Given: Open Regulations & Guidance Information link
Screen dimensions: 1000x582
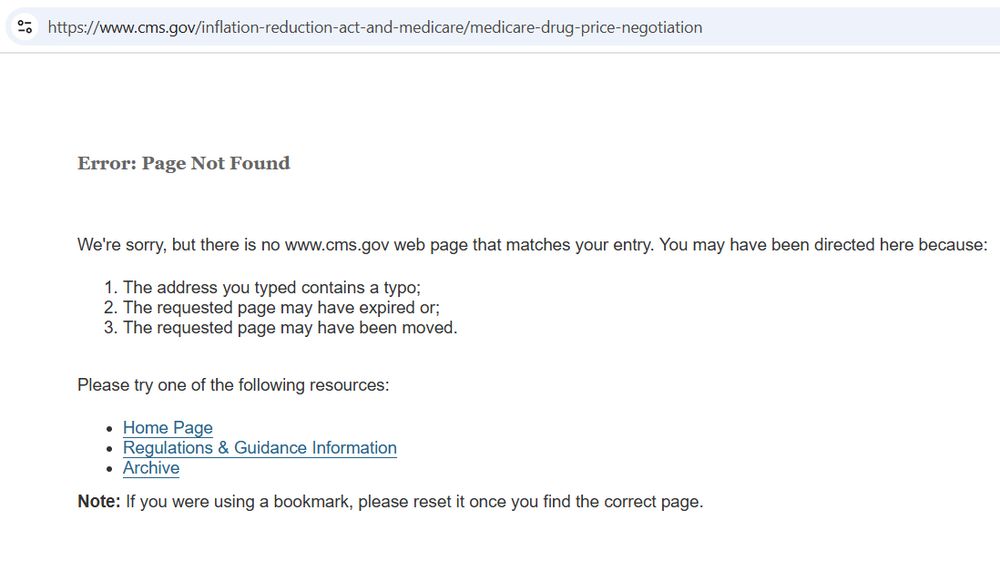Looking at the screenshot, I should (260, 448).
